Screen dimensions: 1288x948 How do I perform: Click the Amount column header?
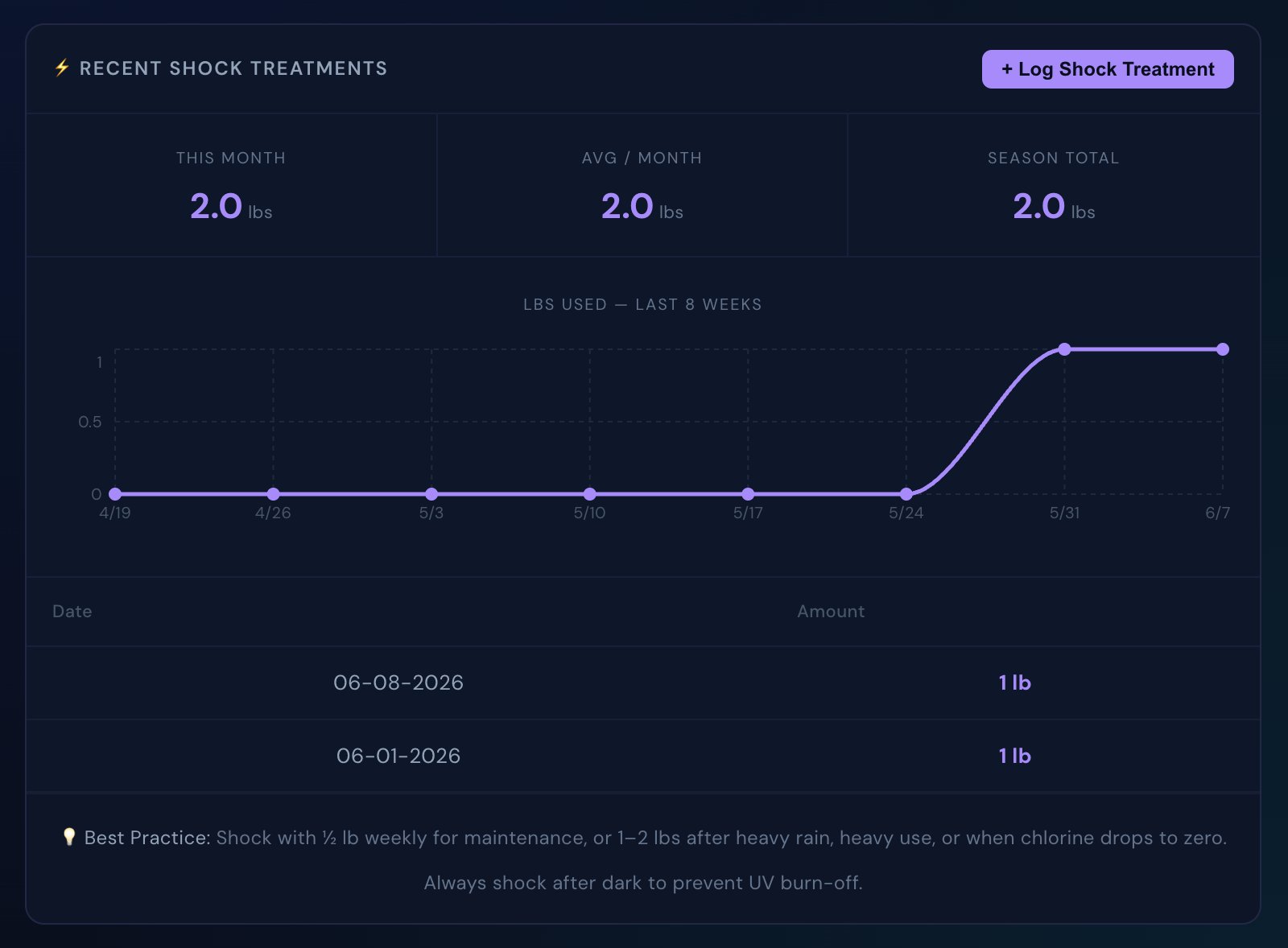coord(831,612)
